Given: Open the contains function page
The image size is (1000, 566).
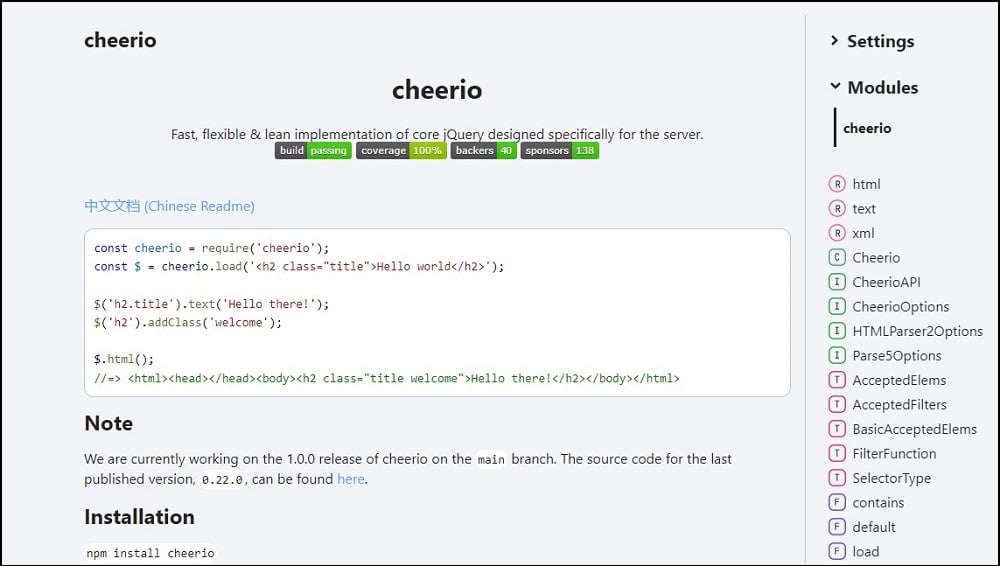Looking at the screenshot, I should pyautogui.click(x=878, y=502).
